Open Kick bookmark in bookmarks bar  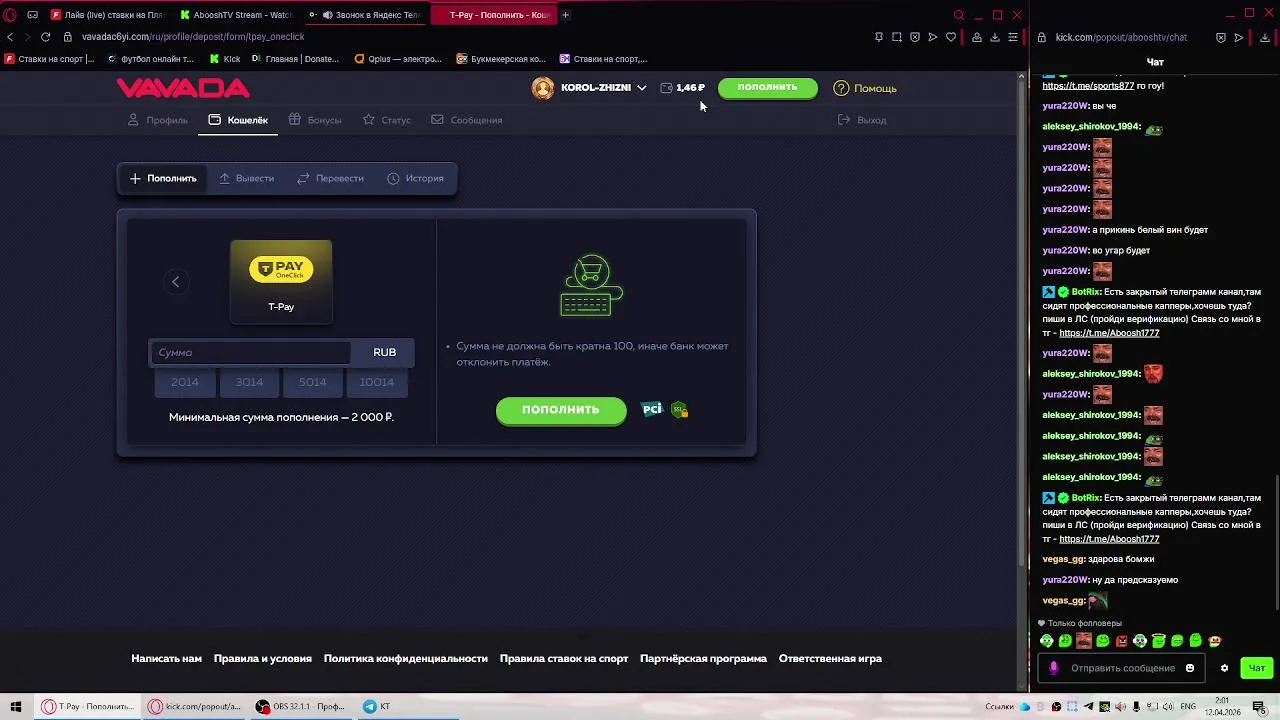coord(225,59)
